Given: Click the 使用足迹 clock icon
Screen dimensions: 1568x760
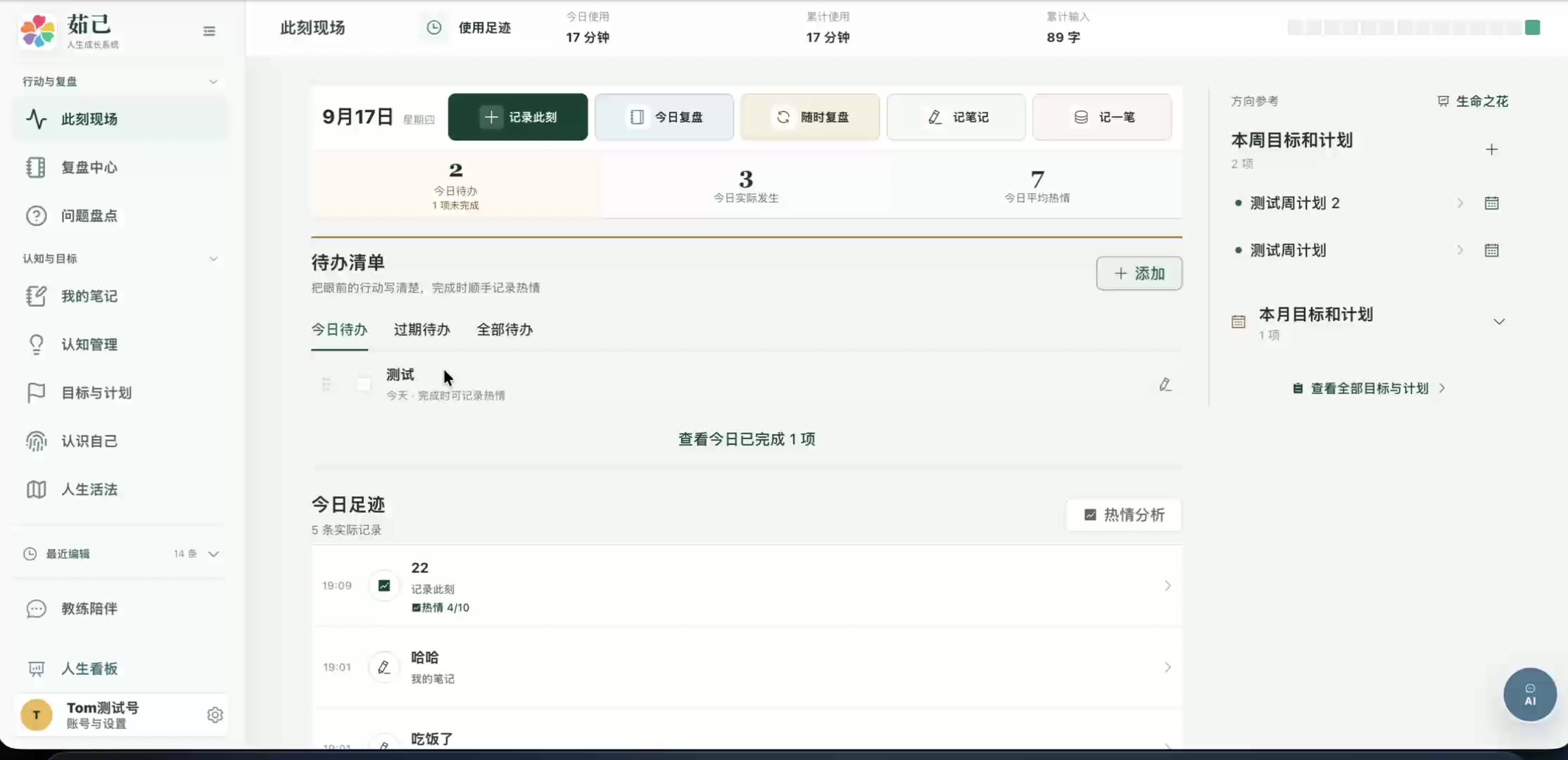Looking at the screenshot, I should pyautogui.click(x=434, y=27).
